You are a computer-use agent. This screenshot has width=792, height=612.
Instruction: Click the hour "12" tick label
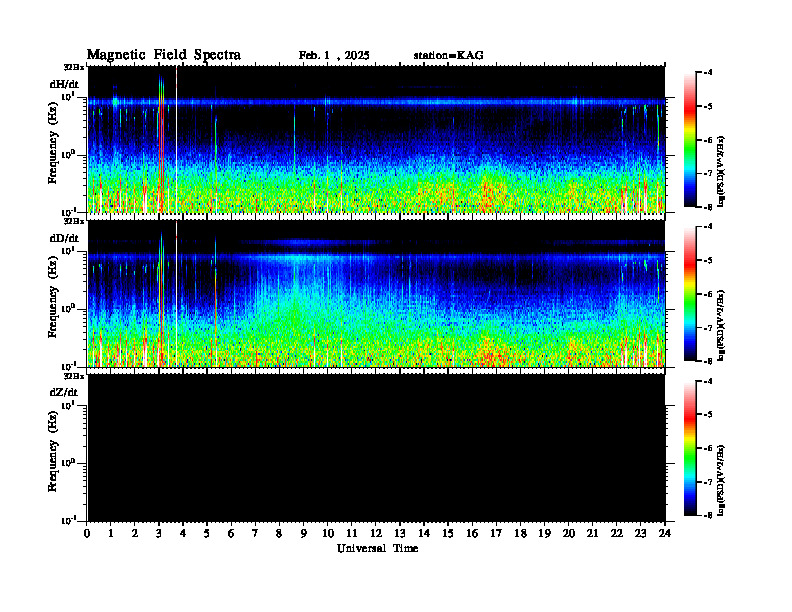tap(376, 533)
